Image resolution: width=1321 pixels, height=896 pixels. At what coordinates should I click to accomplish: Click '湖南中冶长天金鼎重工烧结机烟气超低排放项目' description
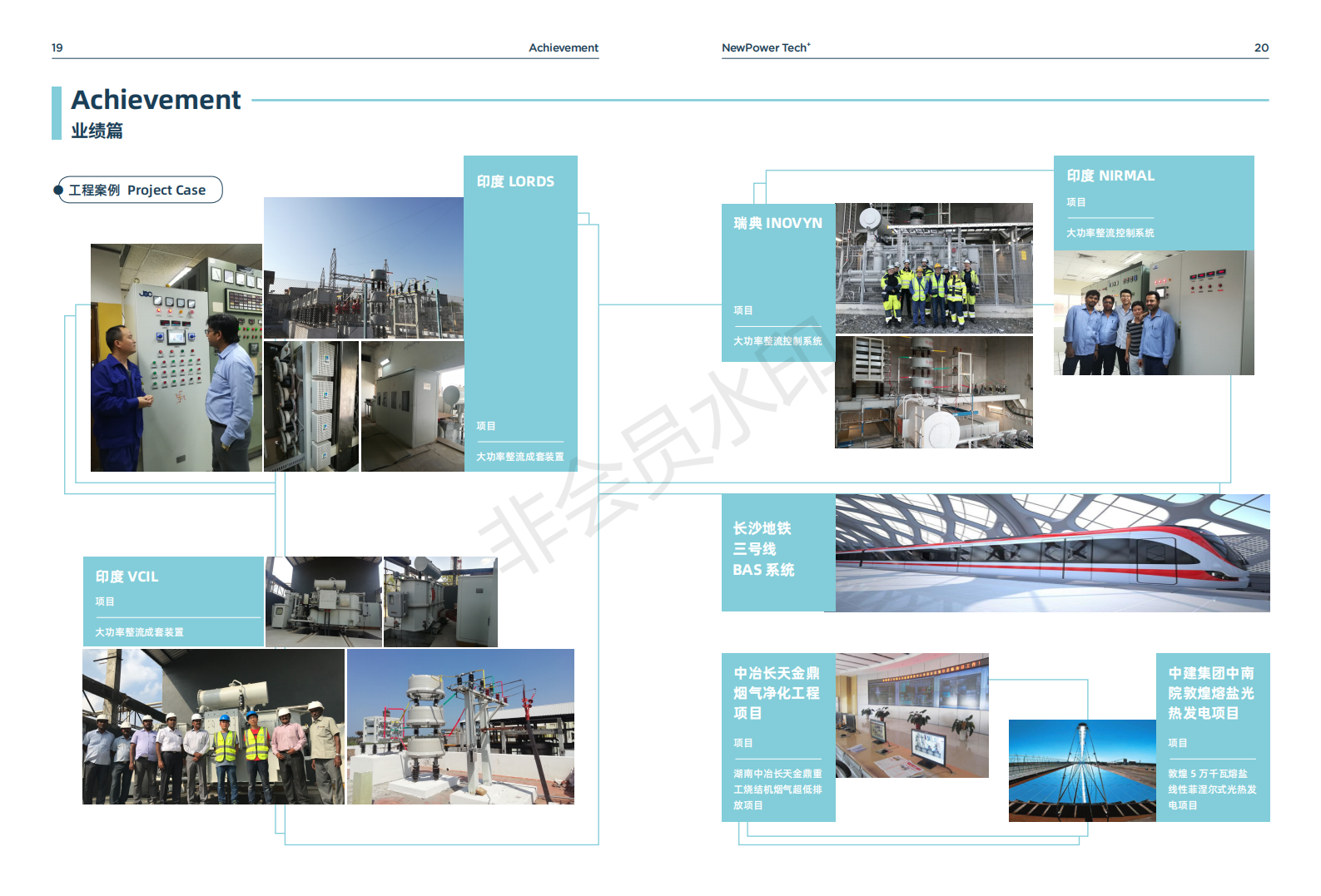pos(777,790)
